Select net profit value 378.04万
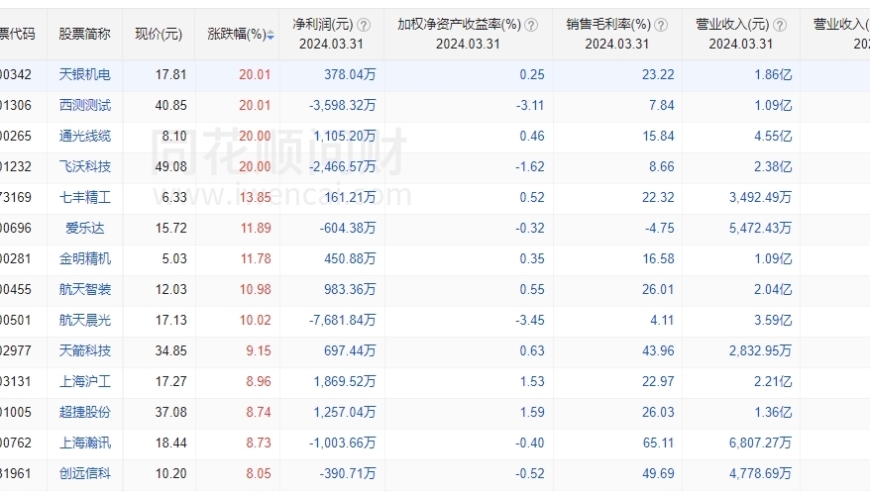This screenshot has height=492, width=870. point(350,74)
